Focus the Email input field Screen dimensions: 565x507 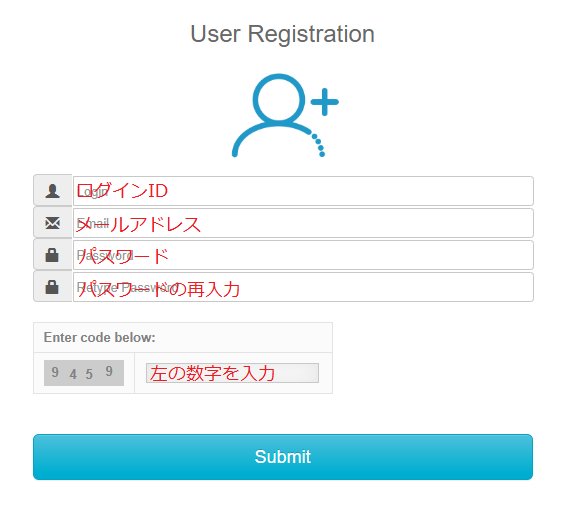pos(303,223)
